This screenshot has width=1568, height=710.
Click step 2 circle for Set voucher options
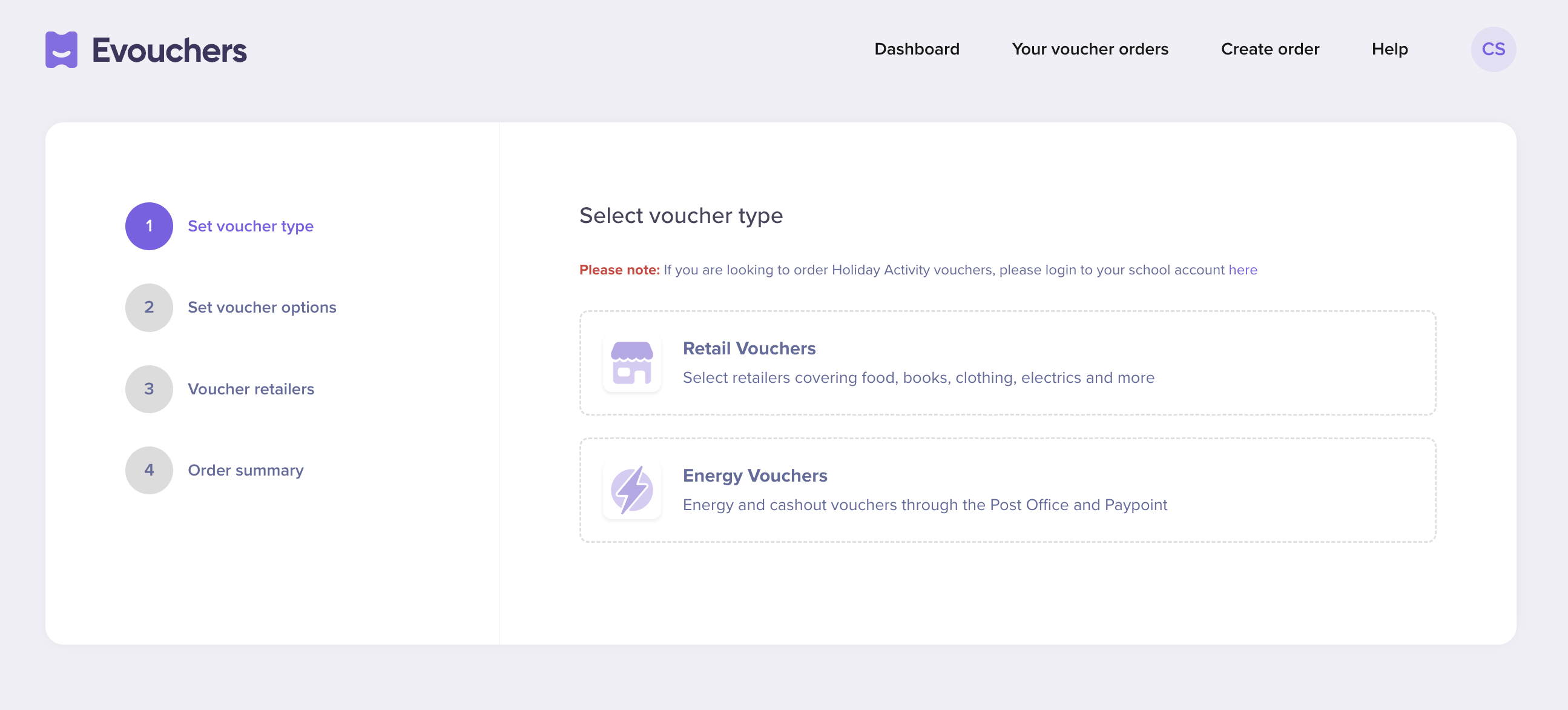148,308
